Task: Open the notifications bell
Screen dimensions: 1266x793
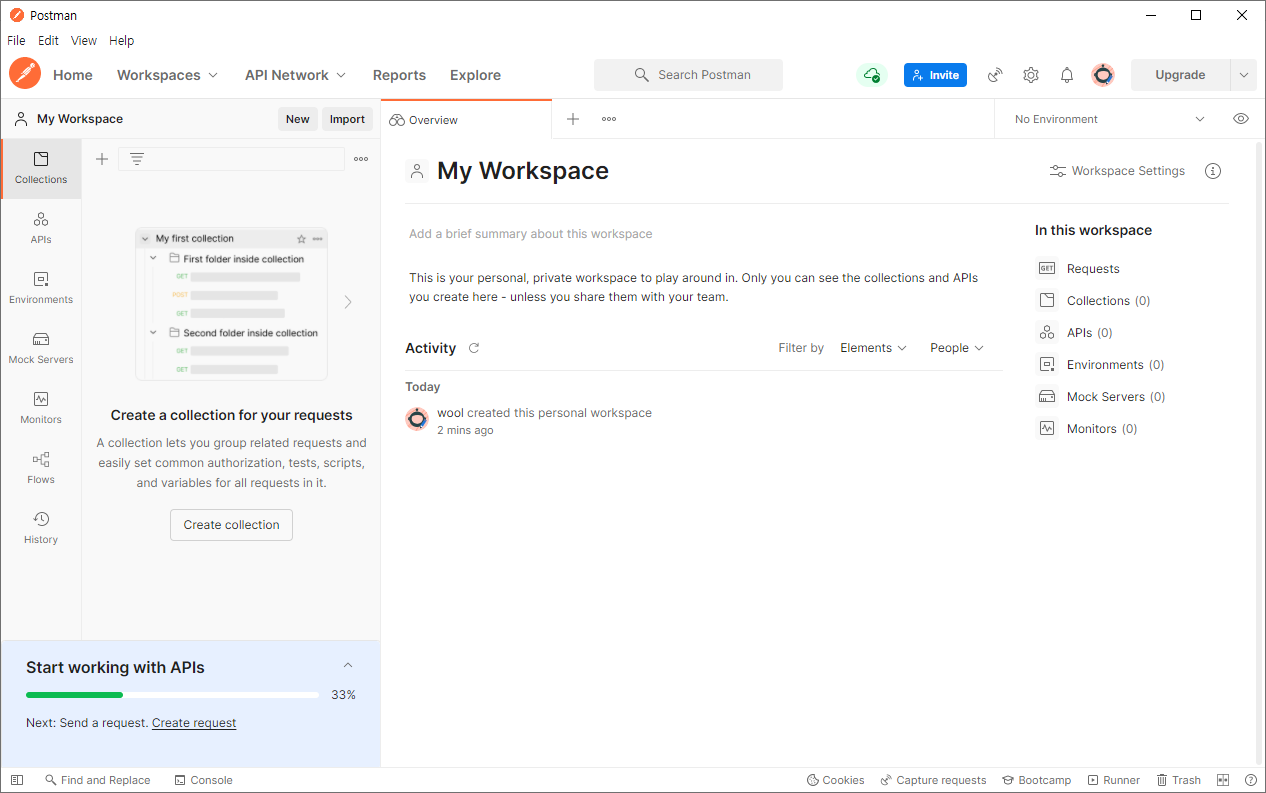Action: [1067, 75]
